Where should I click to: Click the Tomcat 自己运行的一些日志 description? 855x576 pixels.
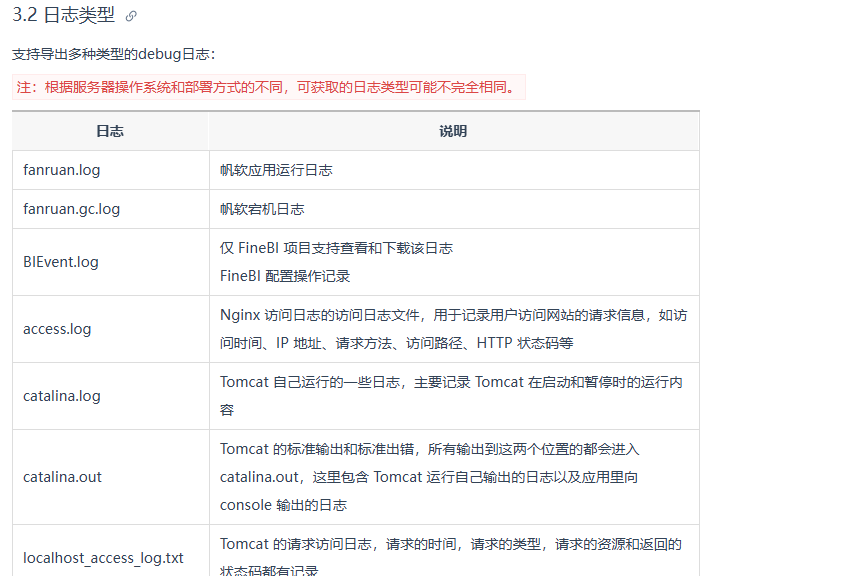[x=451, y=396]
